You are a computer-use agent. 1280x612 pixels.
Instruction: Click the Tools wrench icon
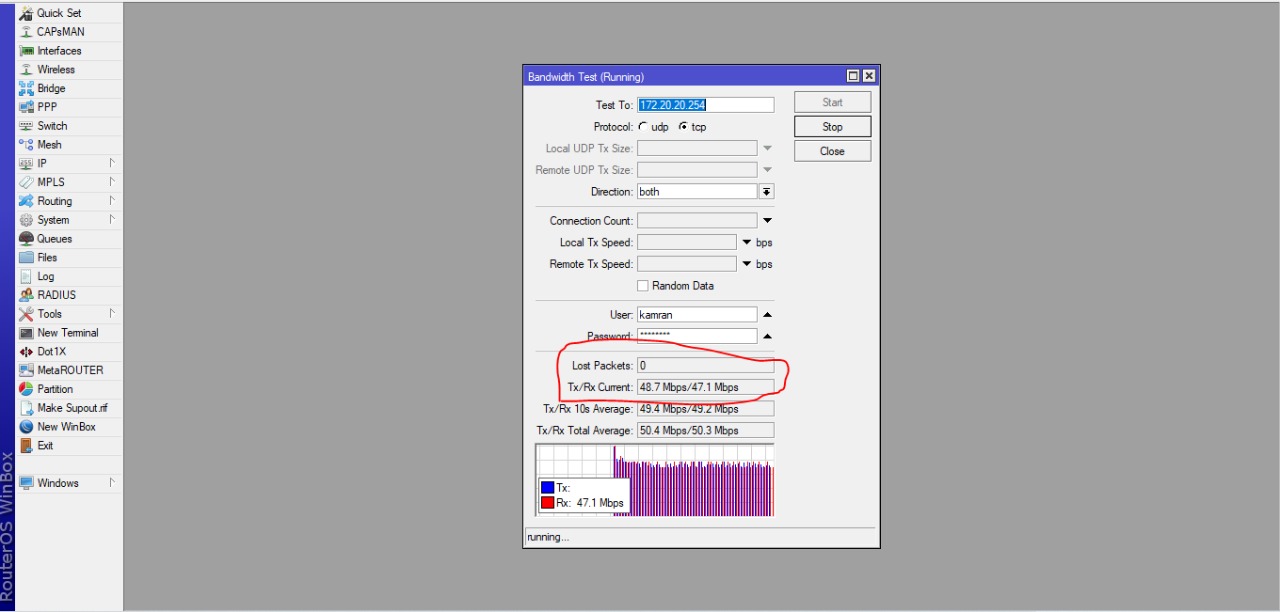pos(27,314)
